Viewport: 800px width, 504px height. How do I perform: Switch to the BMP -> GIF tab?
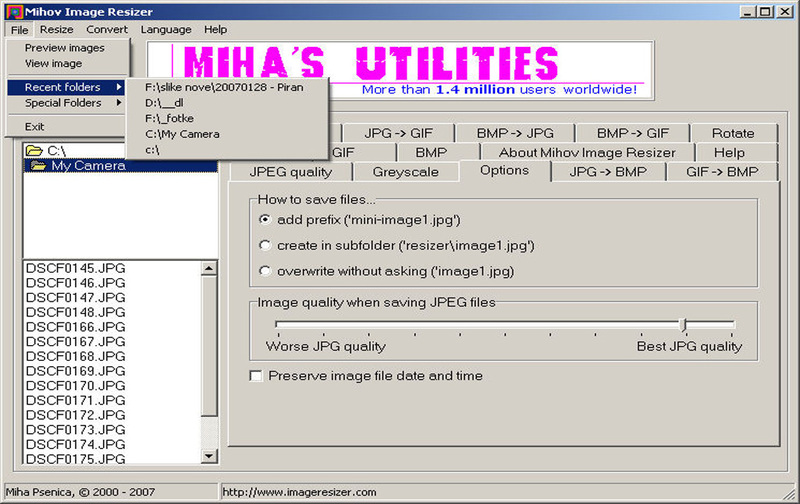[x=633, y=133]
